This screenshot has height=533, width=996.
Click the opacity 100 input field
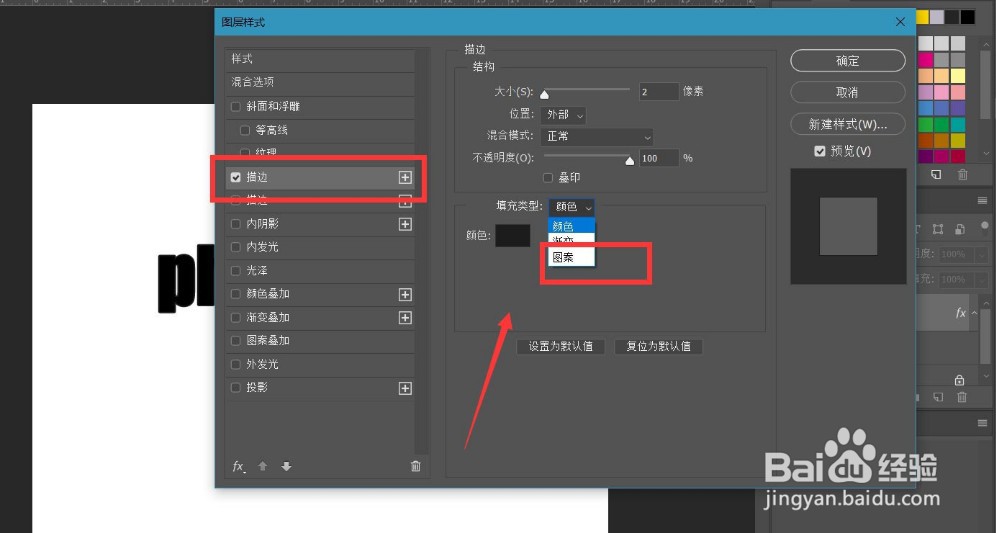pos(658,158)
